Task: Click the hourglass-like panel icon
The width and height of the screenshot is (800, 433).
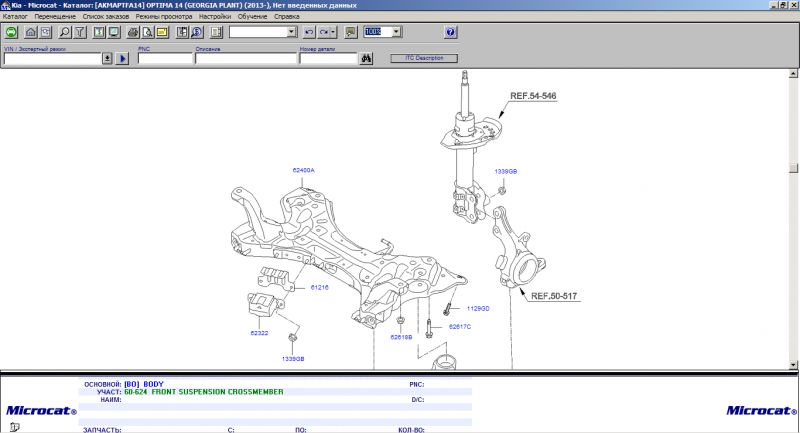Action: click(x=99, y=32)
